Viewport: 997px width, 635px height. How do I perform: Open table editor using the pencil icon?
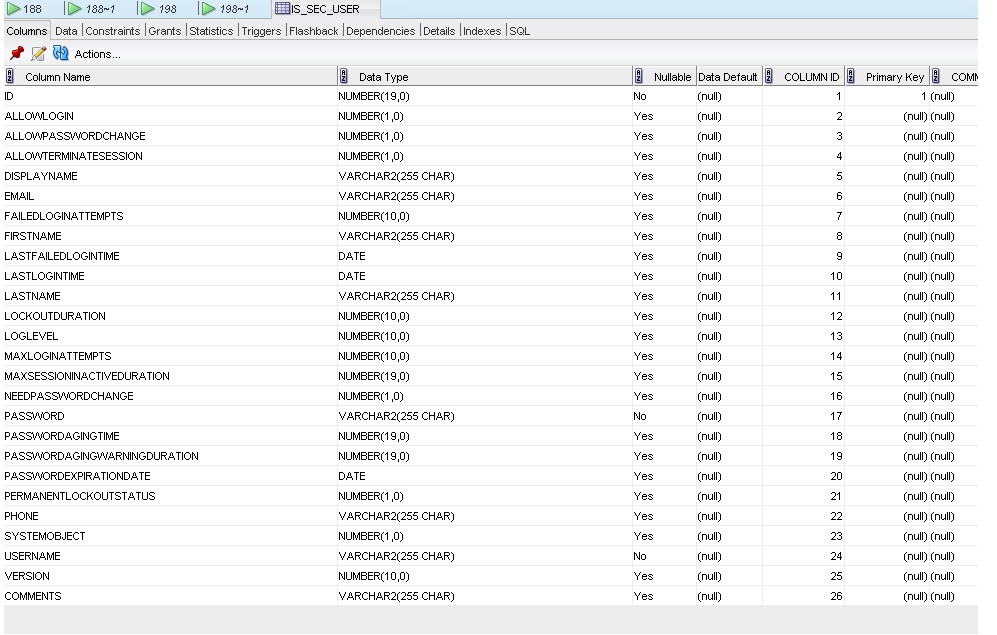(x=38, y=54)
